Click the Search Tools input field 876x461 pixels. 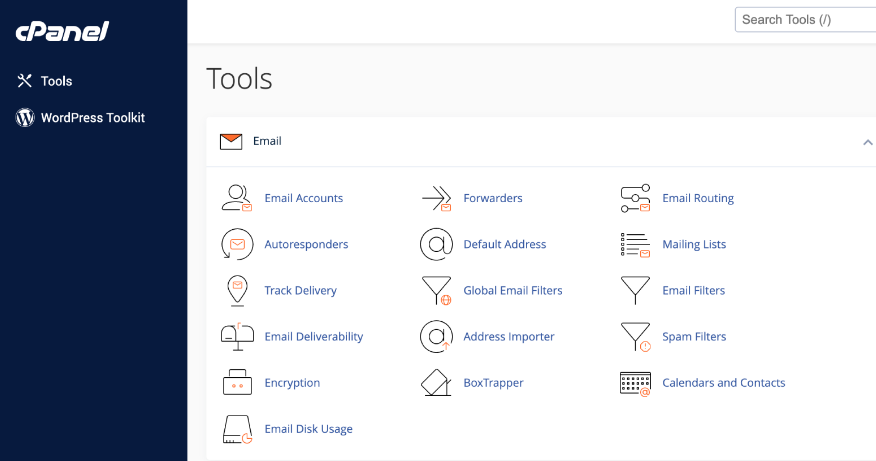[x=803, y=19]
